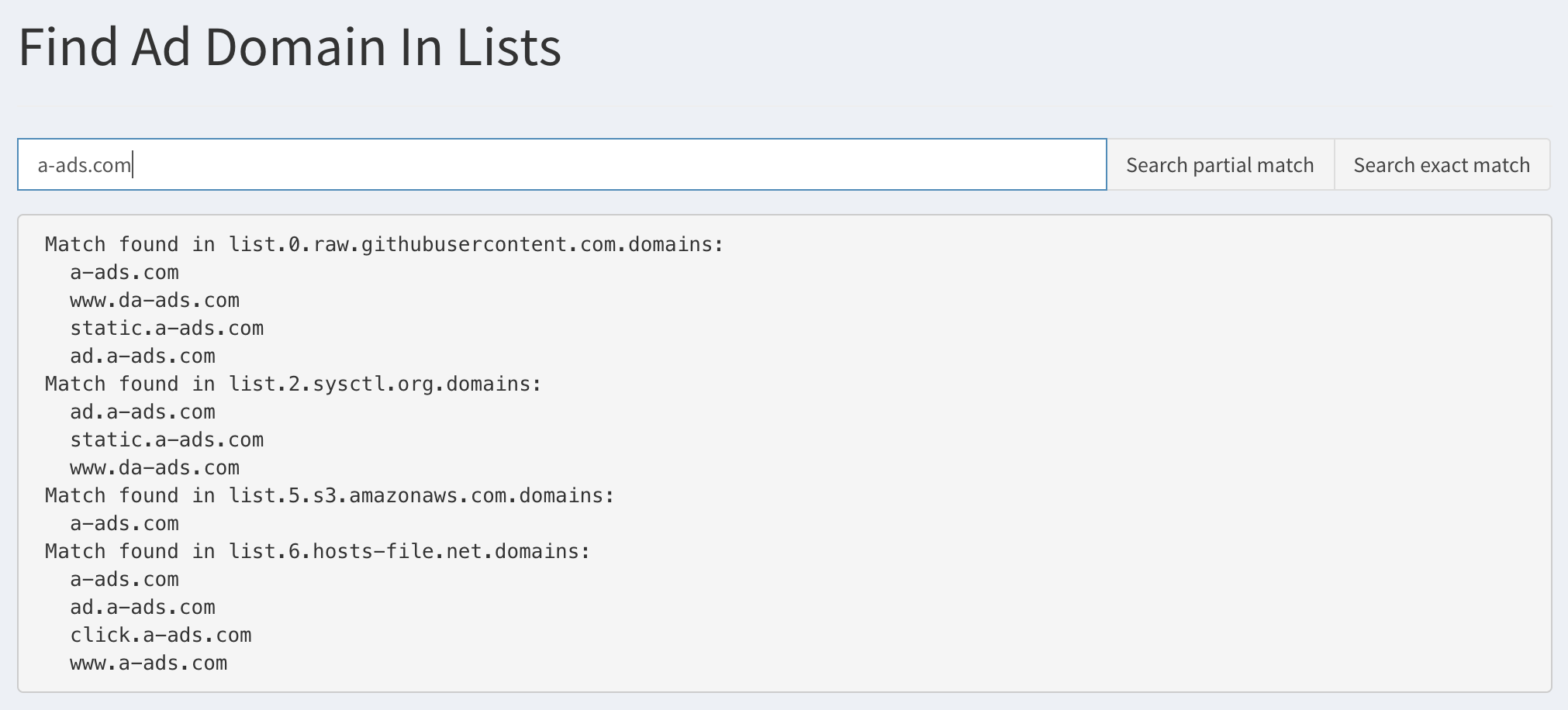This screenshot has width=1568, height=710.
Task: Click ad.a-ads.com in the list.6 hosts-file.net results
Action: coord(143,608)
